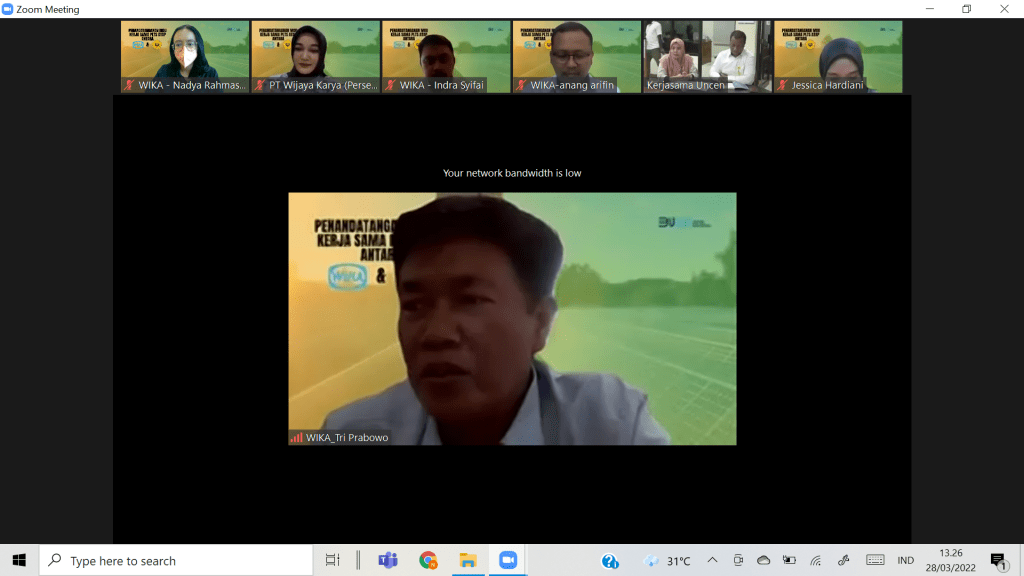
Task: Open the clock showing 13.26 28/03/2022
Action: [950, 560]
